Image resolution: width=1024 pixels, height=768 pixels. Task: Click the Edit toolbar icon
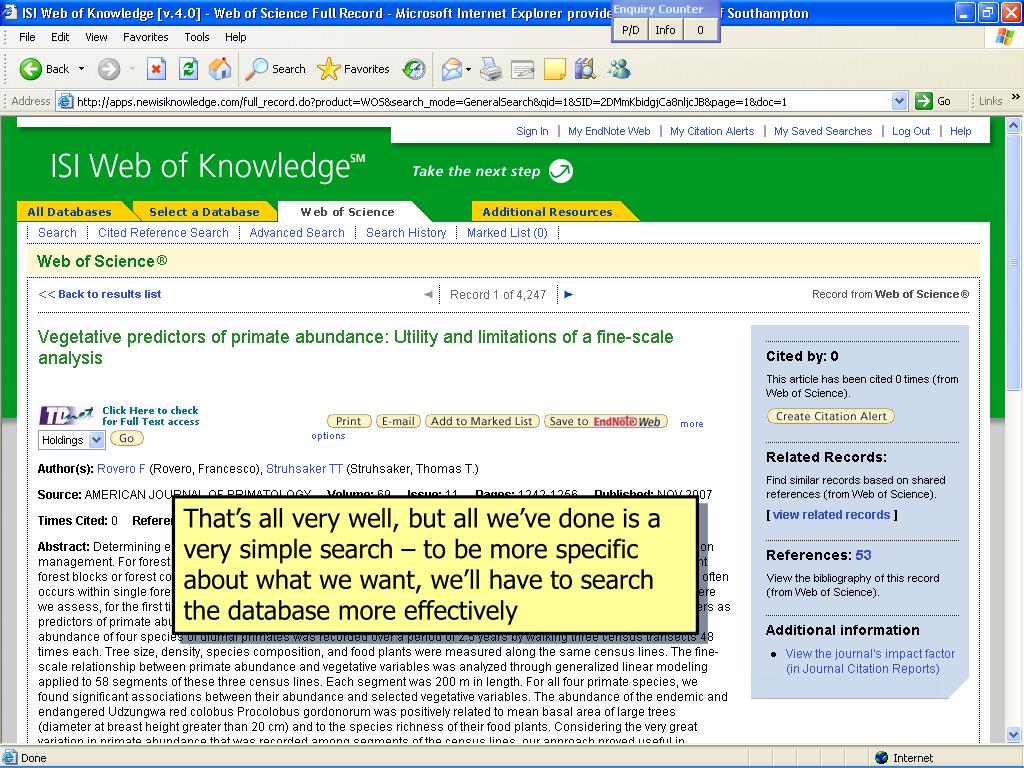(522, 69)
